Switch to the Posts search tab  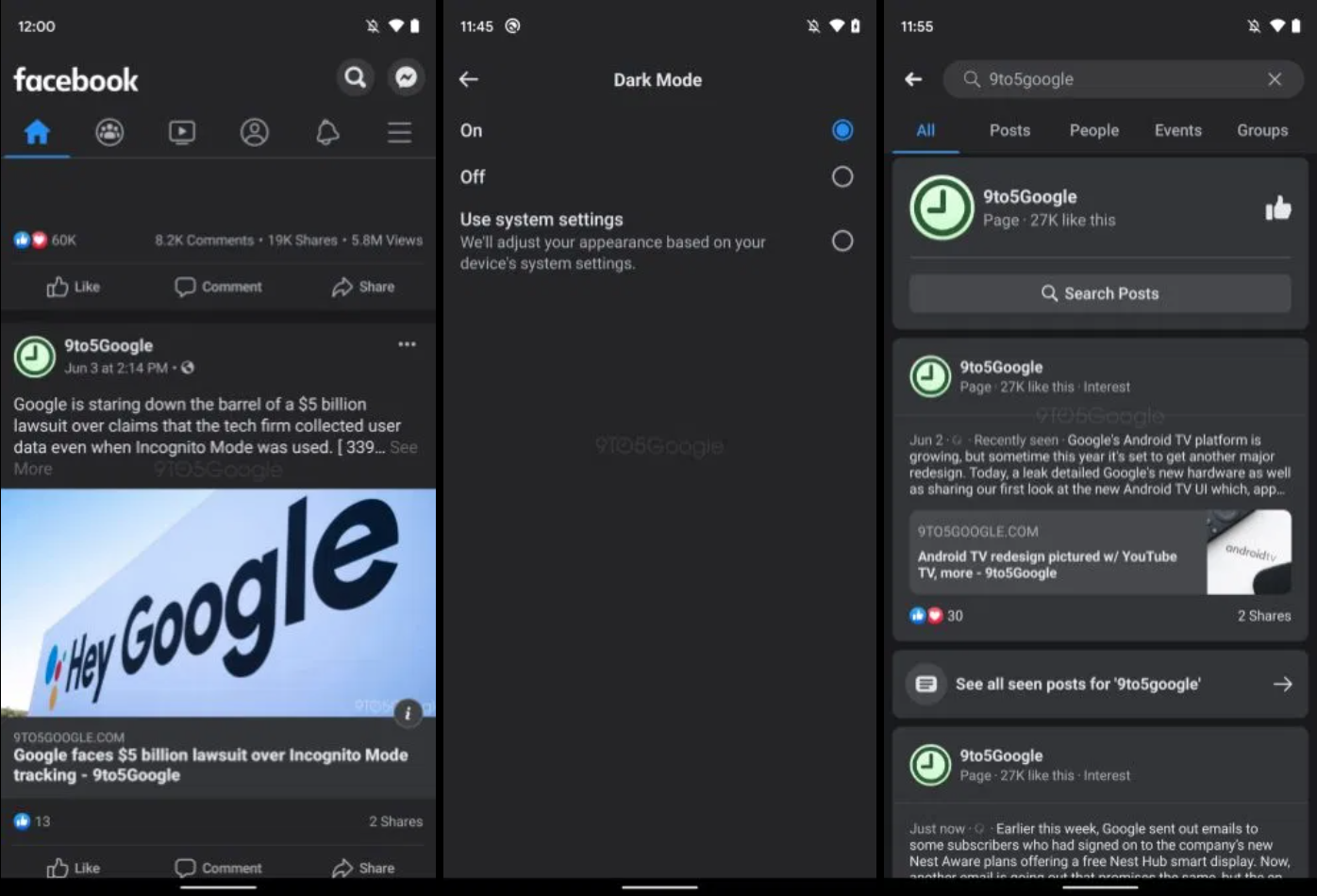click(1009, 130)
